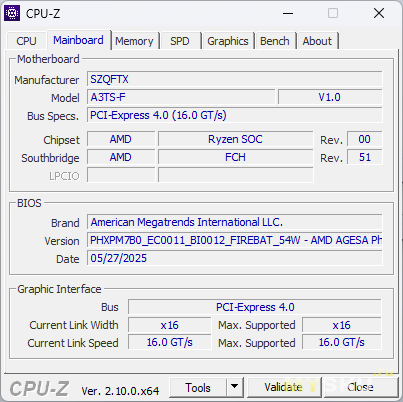Show the About tab
Image resolution: width=403 pixels, height=402 pixels.
tap(317, 41)
